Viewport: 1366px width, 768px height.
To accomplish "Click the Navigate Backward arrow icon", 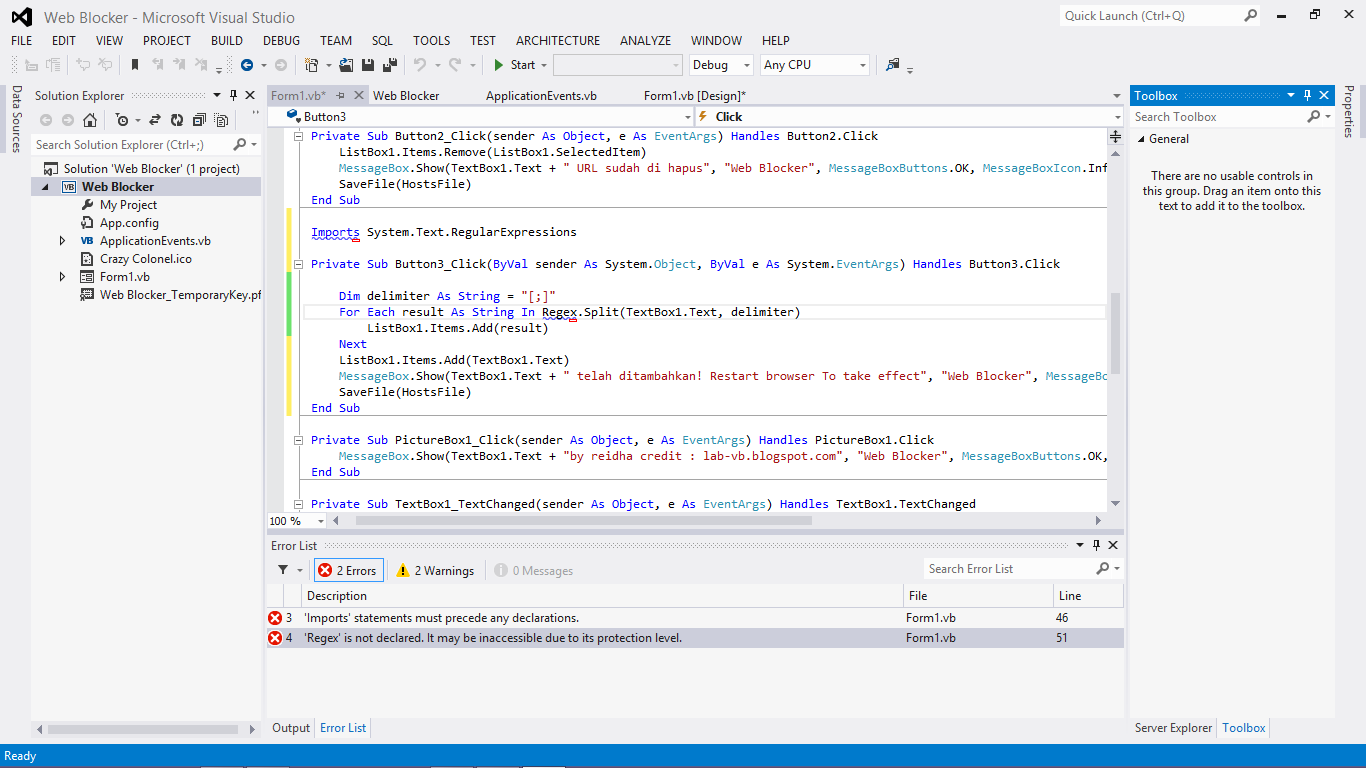I will (247, 65).
